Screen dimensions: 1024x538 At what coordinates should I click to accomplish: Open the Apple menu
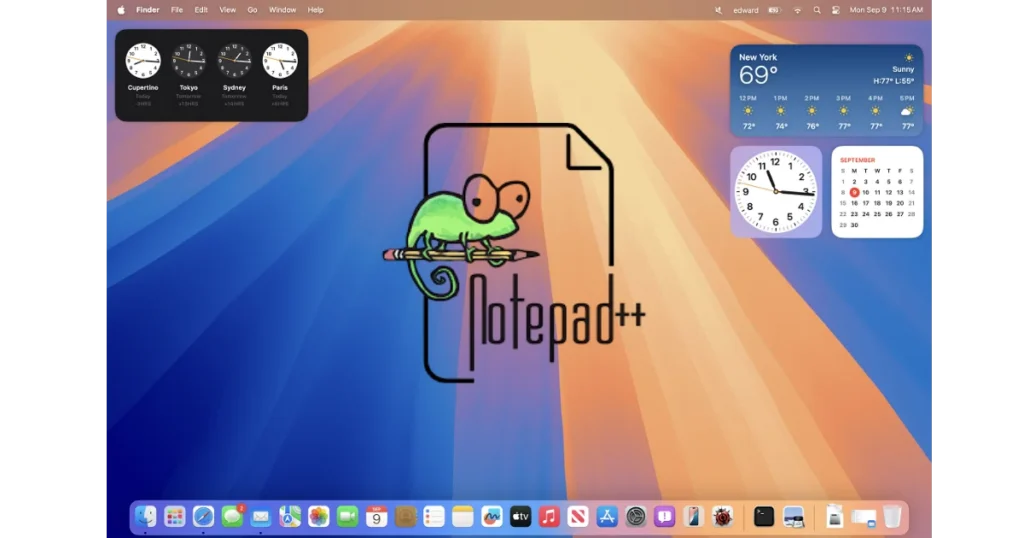pyautogui.click(x=121, y=10)
